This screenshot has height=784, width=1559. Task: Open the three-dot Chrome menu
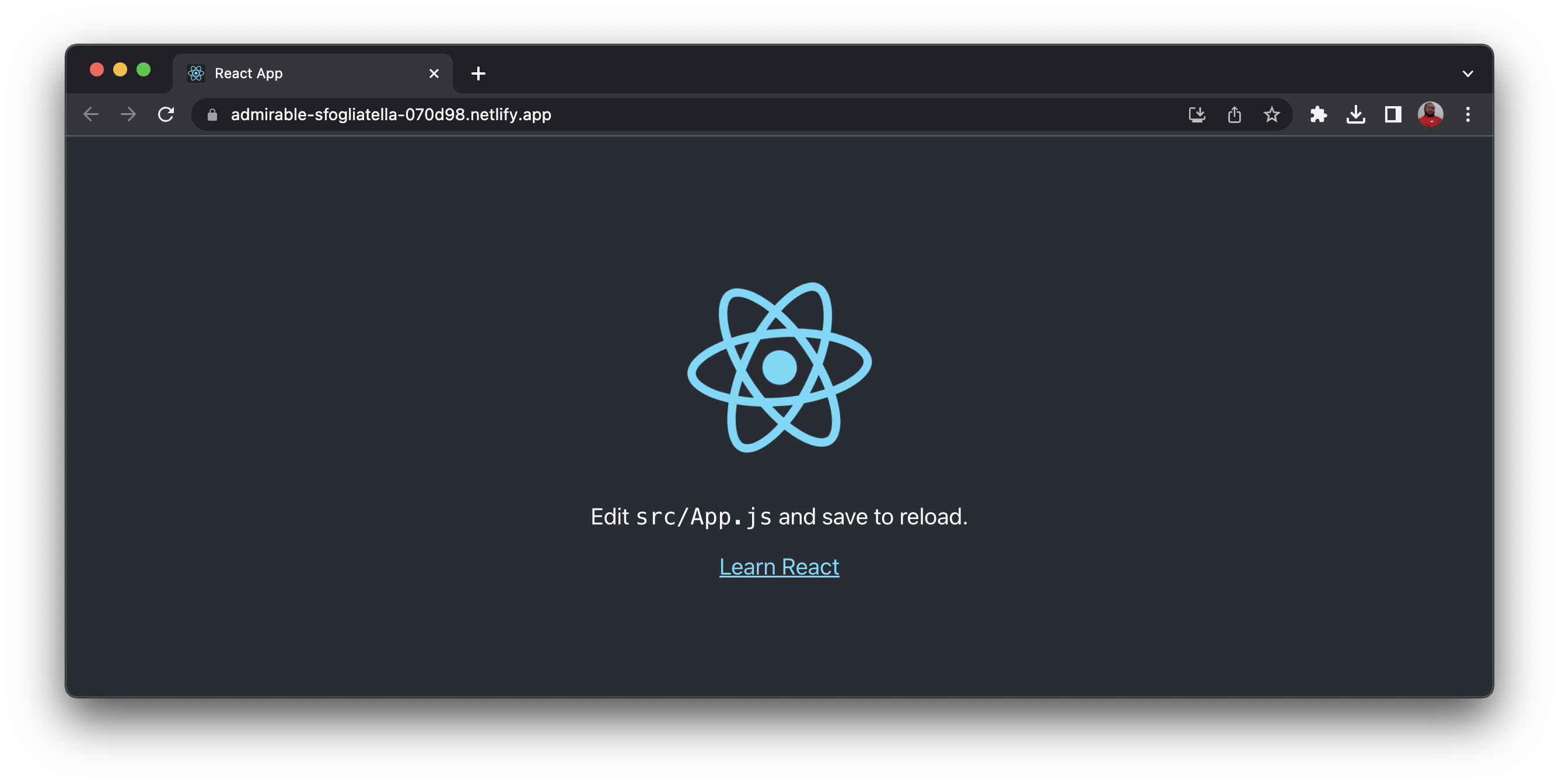1467,114
